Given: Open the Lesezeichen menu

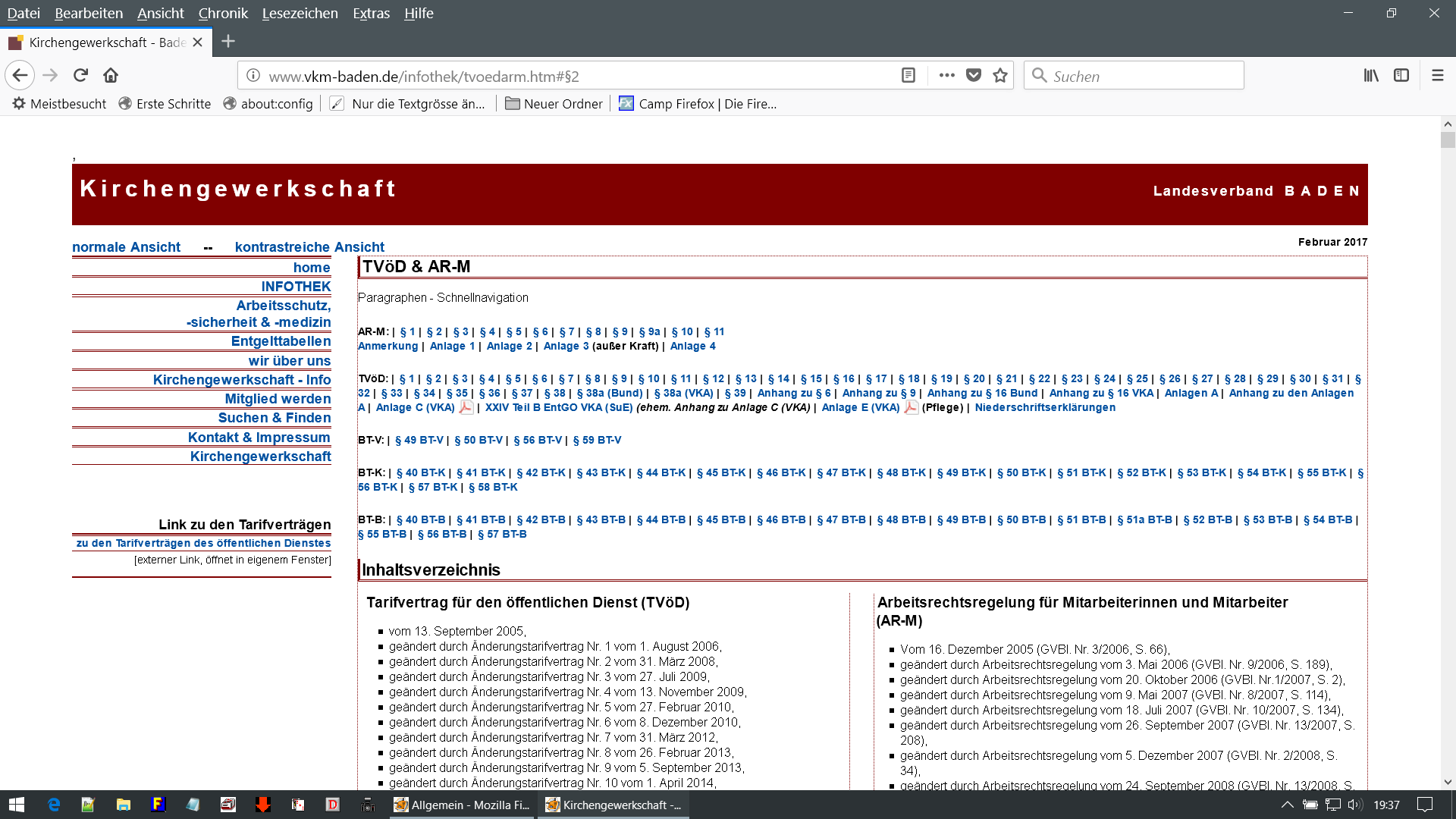Looking at the screenshot, I should 300,13.
